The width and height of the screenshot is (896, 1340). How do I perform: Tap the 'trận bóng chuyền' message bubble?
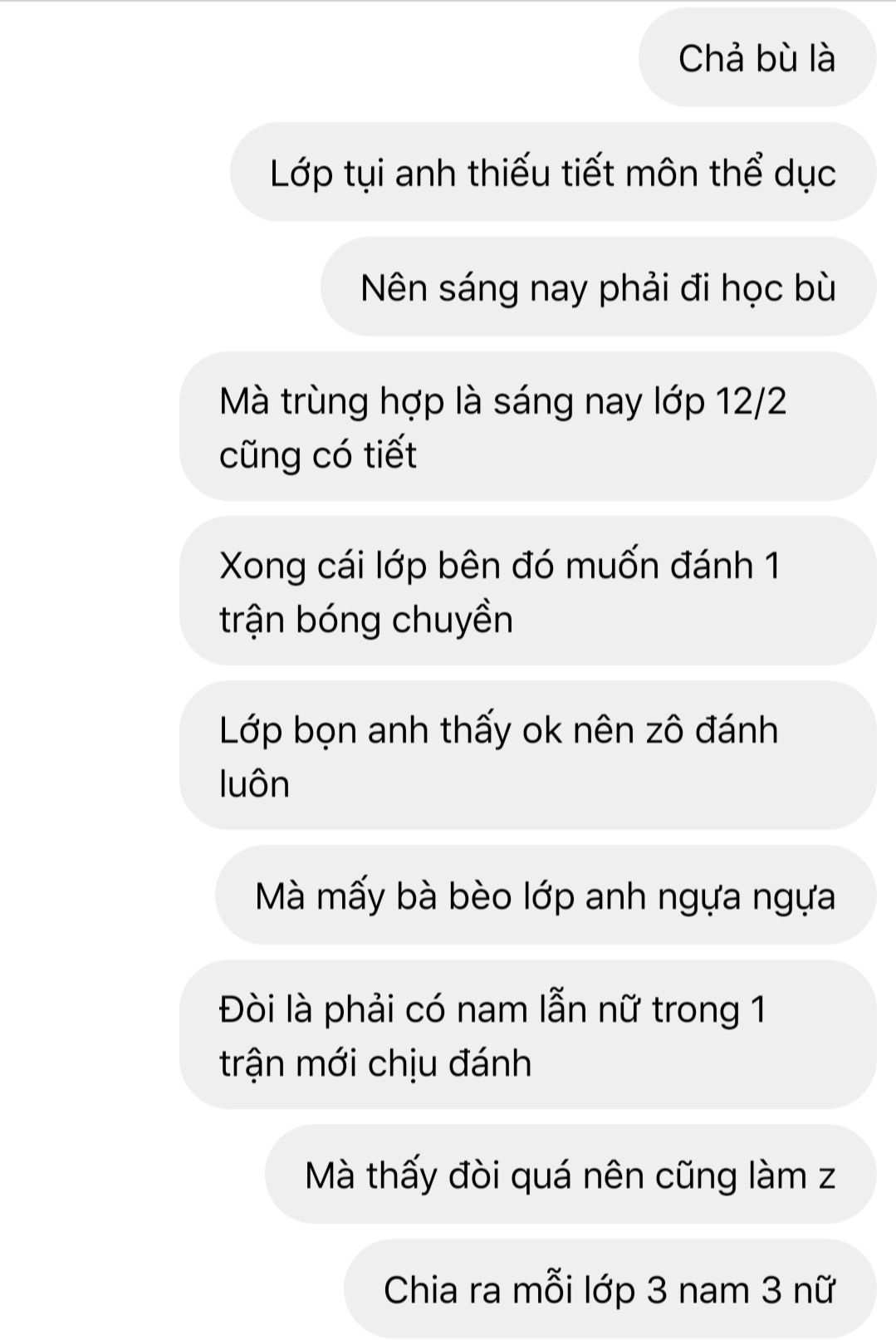pos(528,591)
